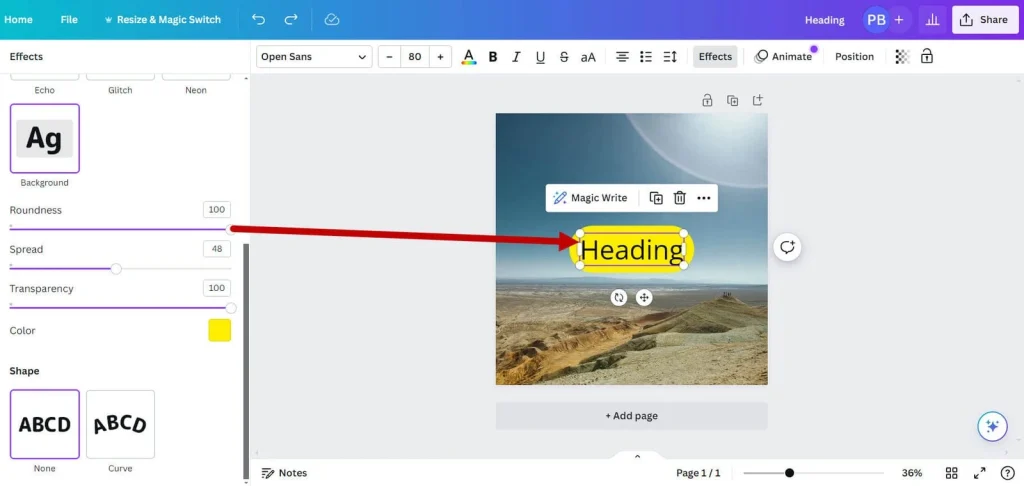Toggle bold text formatting

[x=493, y=57]
